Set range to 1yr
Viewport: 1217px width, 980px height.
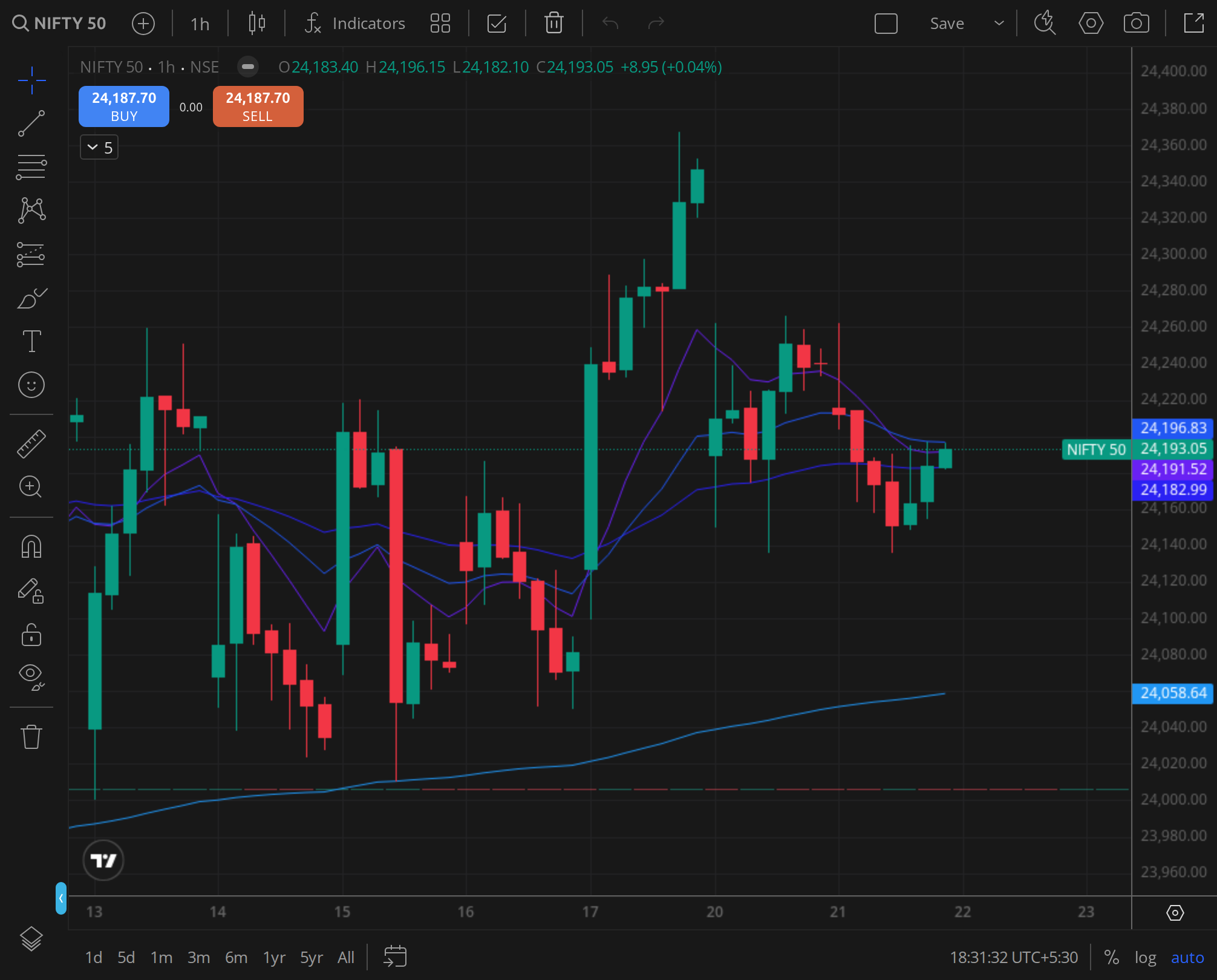[x=274, y=958]
